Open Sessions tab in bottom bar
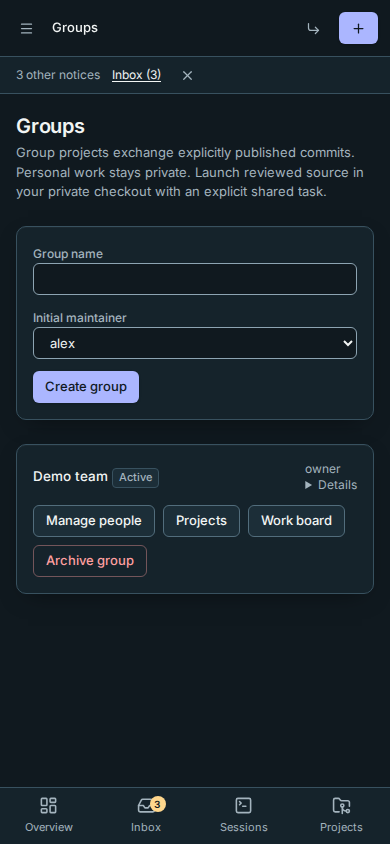Image resolution: width=390 pixels, height=844 pixels. (x=244, y=815)
